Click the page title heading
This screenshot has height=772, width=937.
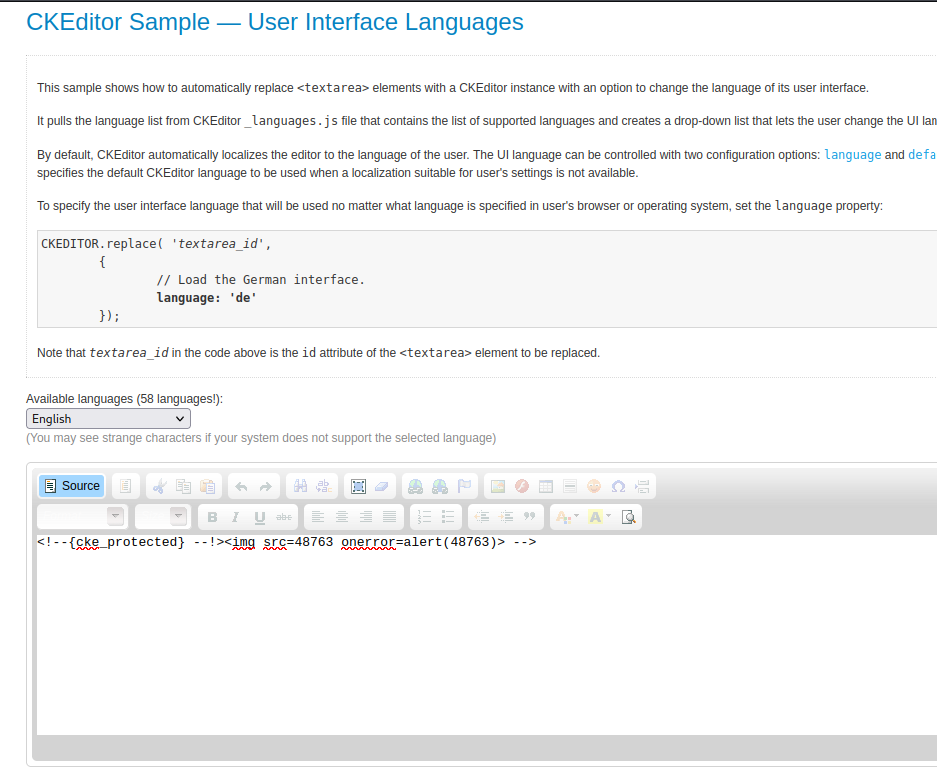click(275, 22)
